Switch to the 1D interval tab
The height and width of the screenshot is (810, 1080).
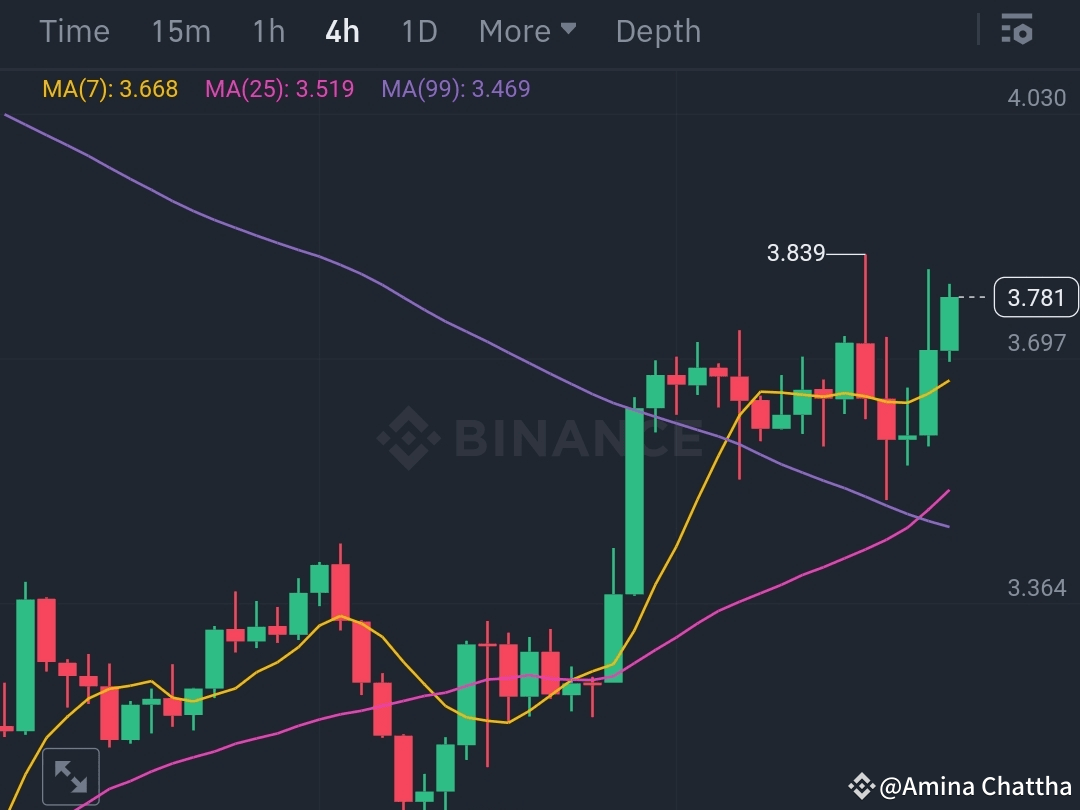(x=419, y=31)
